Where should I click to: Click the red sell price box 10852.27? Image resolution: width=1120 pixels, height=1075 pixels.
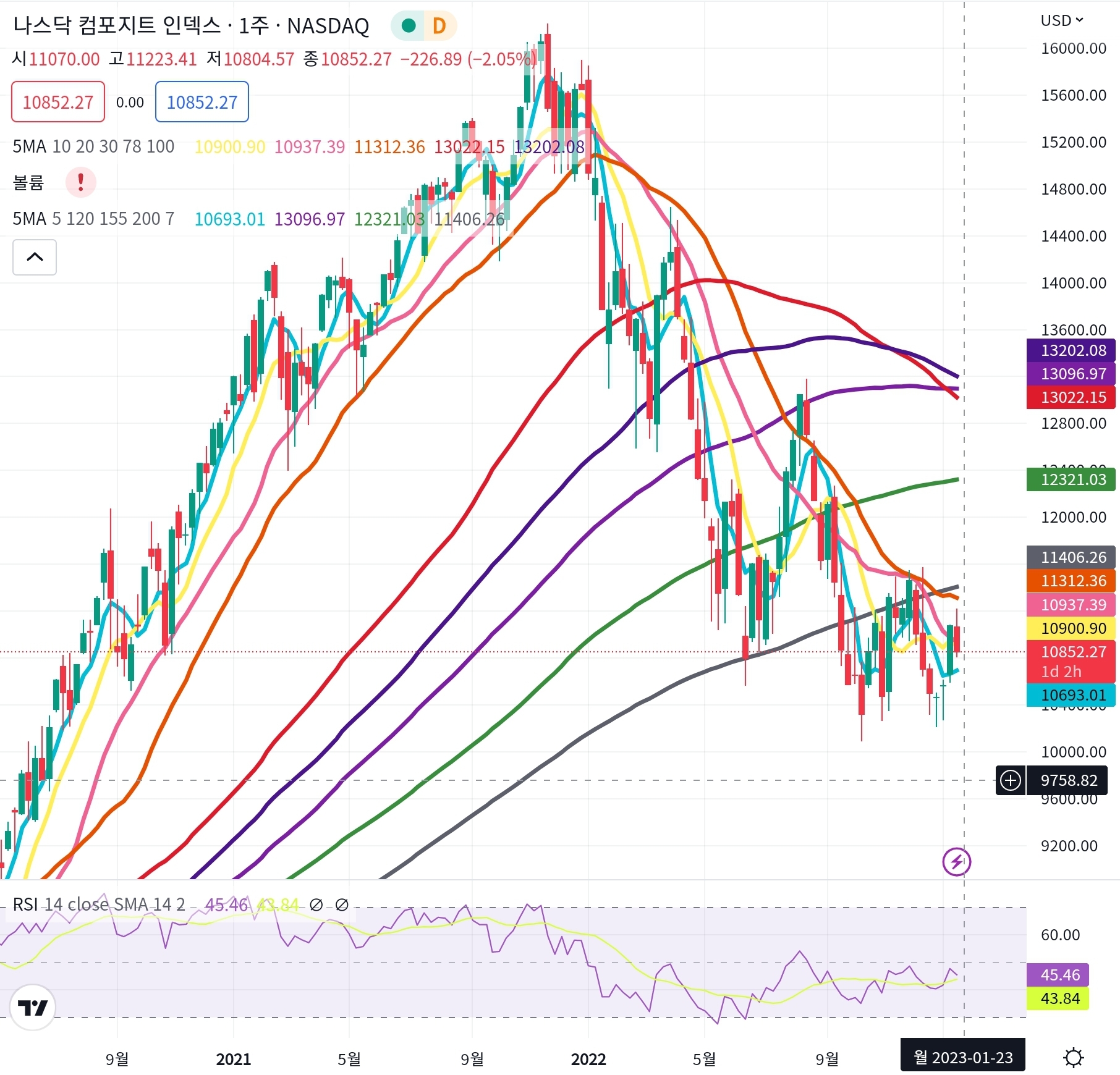click(58, 102)
